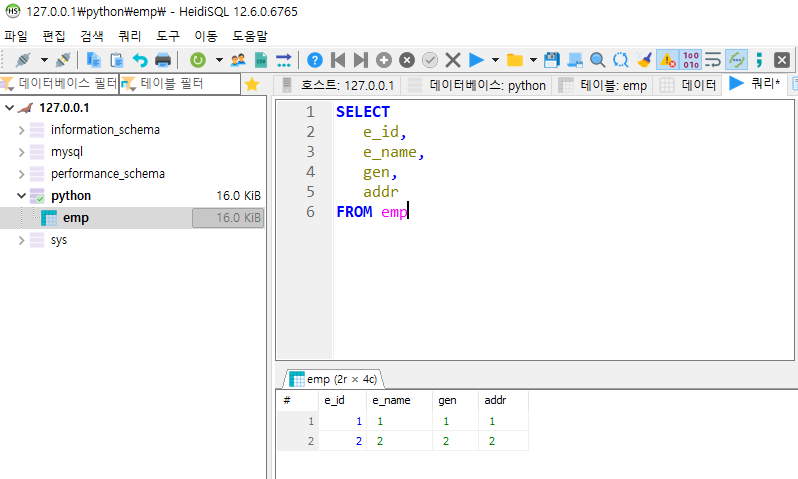Click the Delete row circle-x icon
This screenshot has width=798, height=479.
point(407,60)
